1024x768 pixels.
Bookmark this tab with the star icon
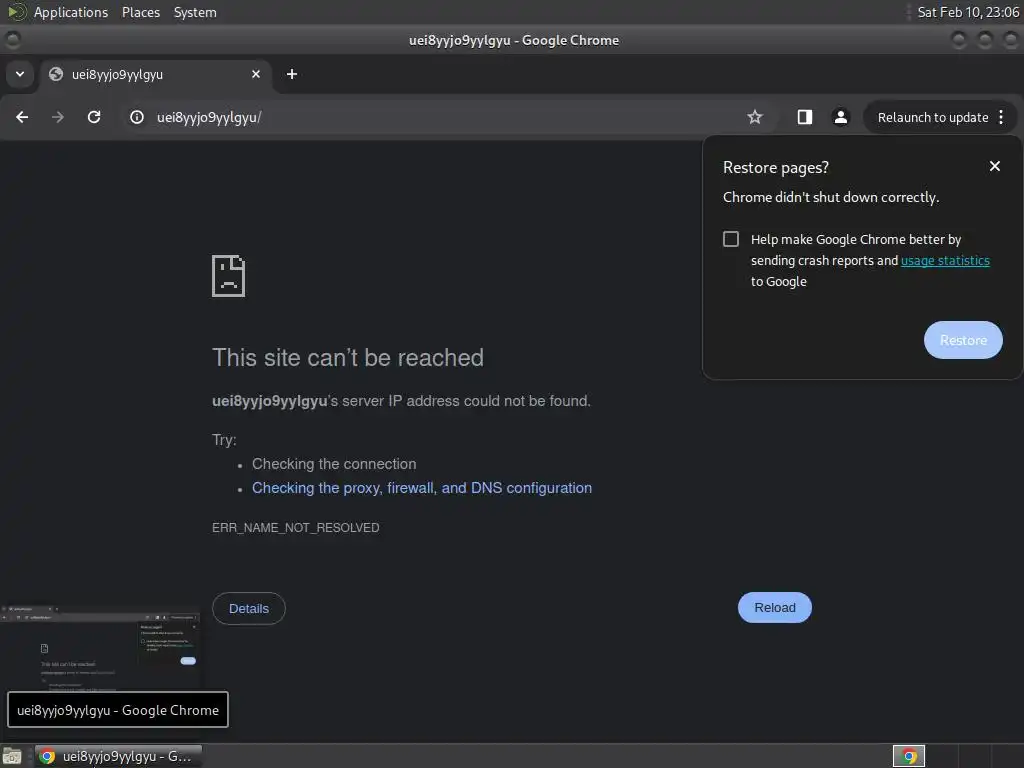point(754,117)
